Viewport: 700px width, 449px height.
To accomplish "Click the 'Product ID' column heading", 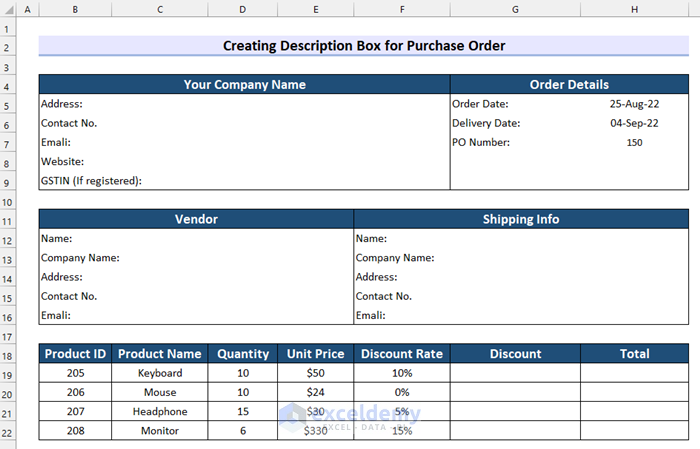I will (x=75, y=353).
